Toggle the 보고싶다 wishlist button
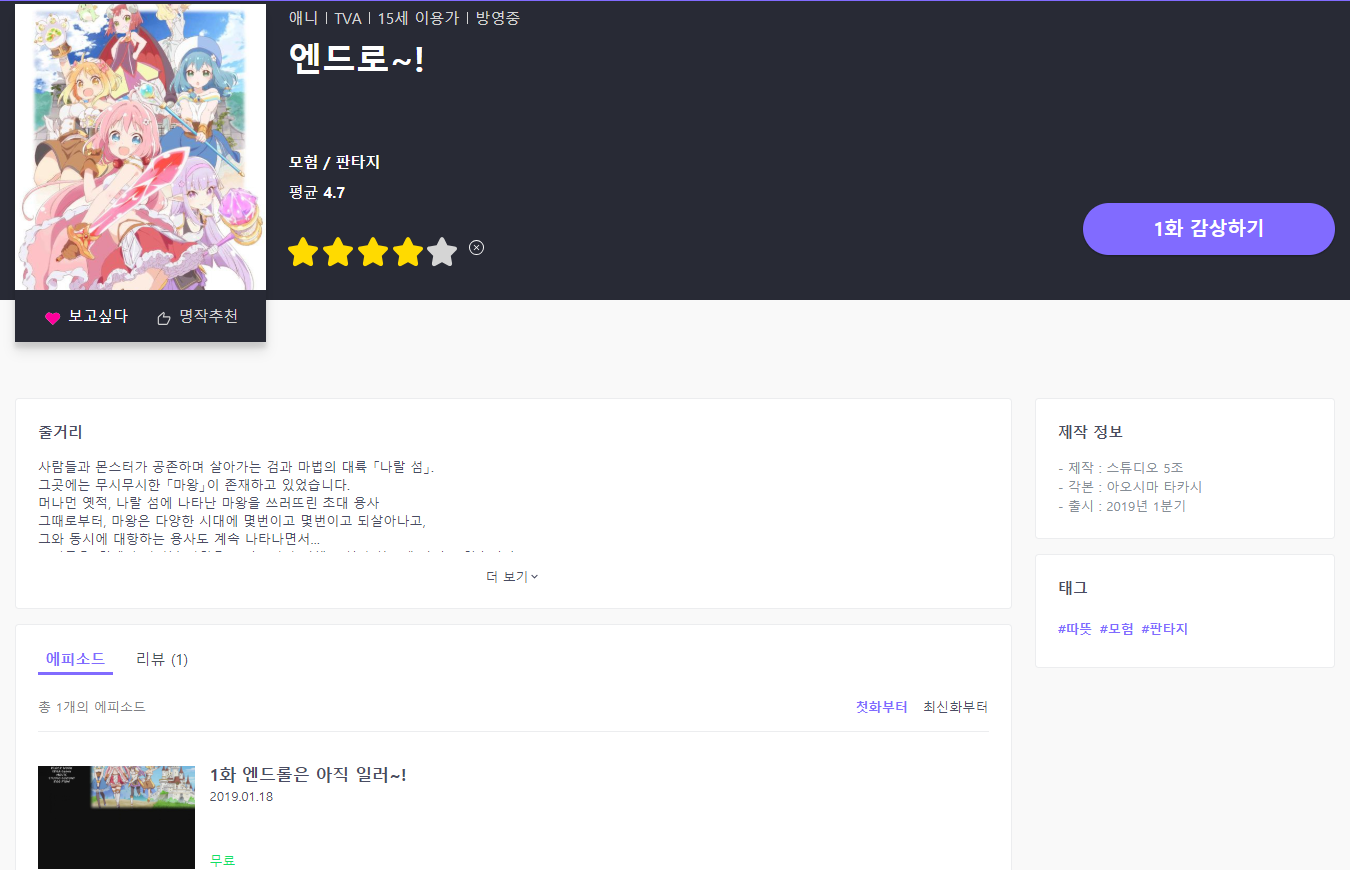 (x=87, y=317)
